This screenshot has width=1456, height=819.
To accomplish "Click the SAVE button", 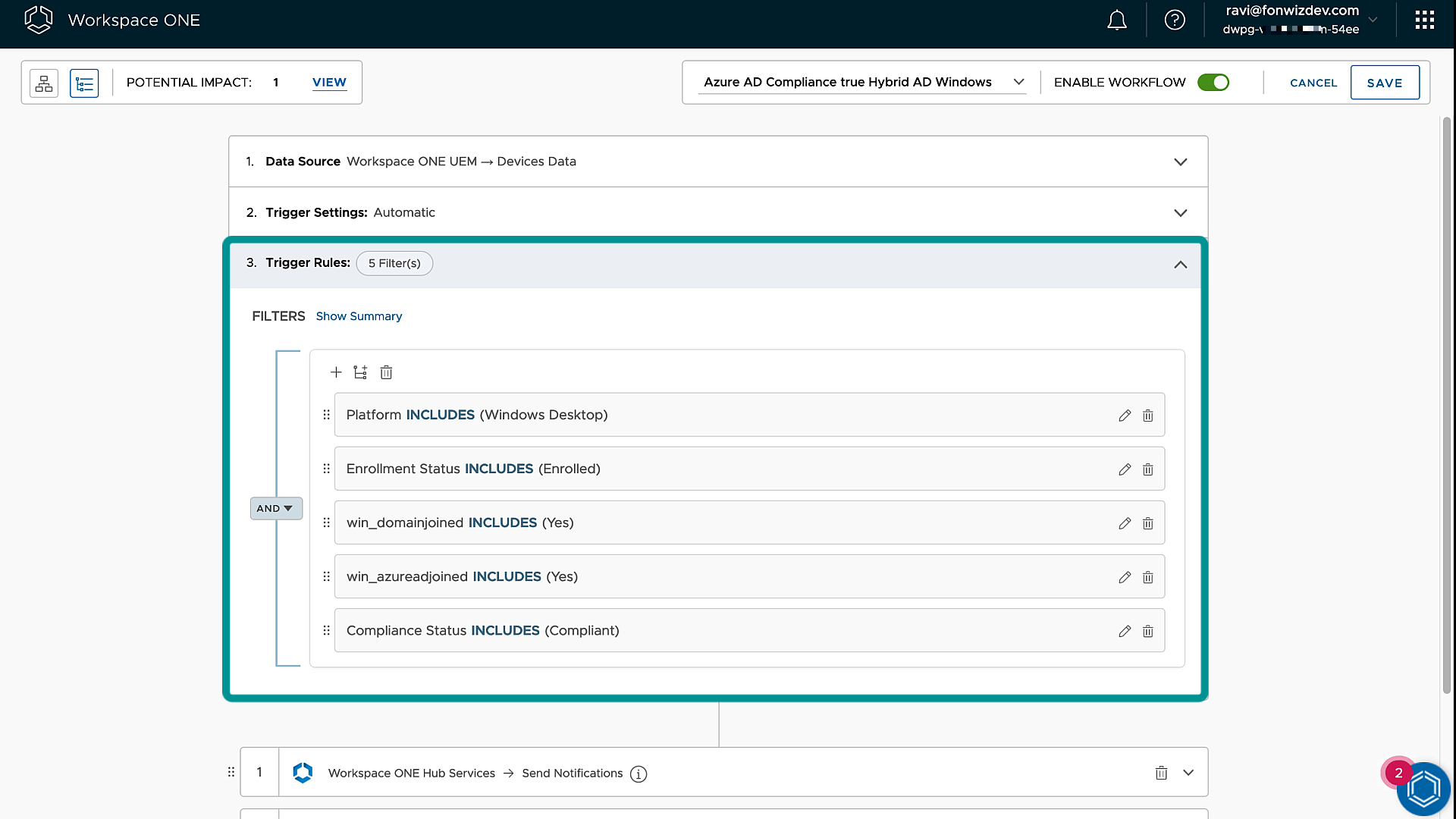I will click(x=1384, y=83).
